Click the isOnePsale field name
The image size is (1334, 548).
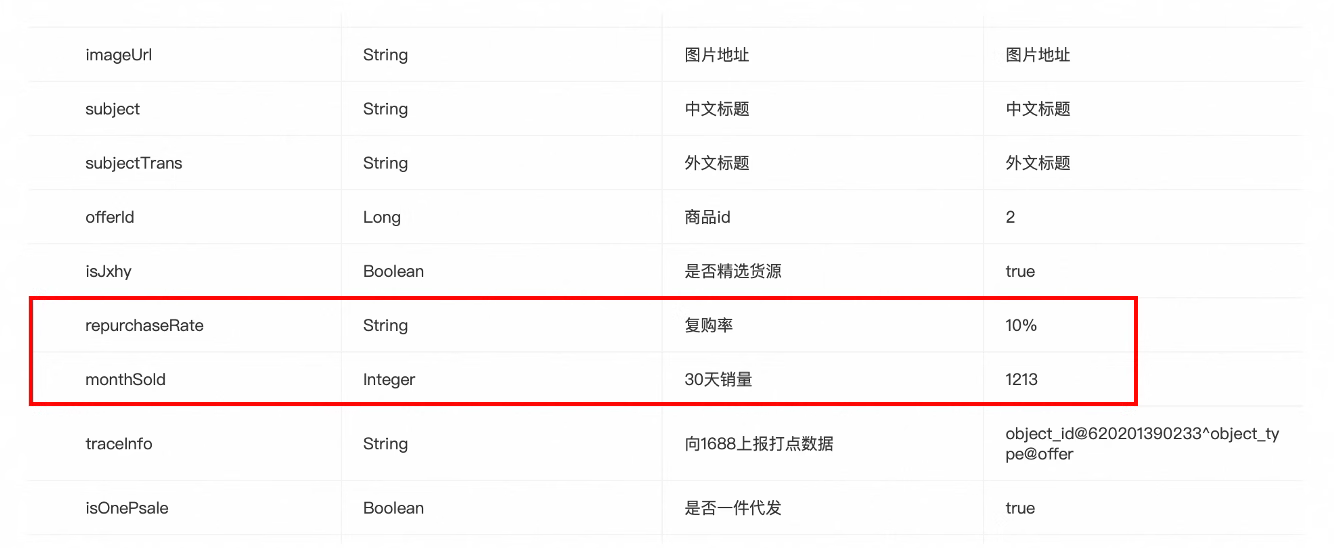[x=126, y=508]
